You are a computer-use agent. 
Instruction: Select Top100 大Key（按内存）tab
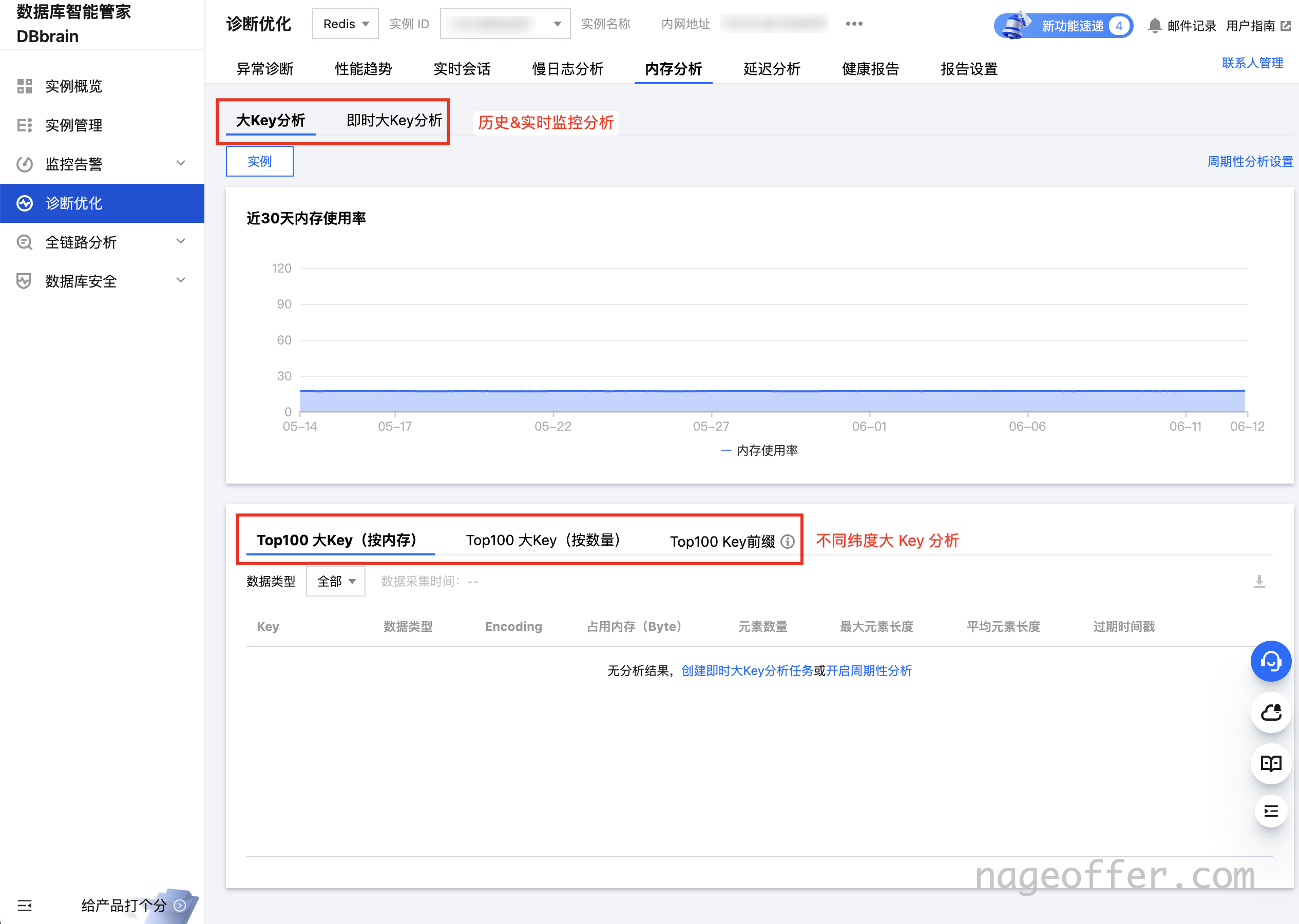click(340, 540)
